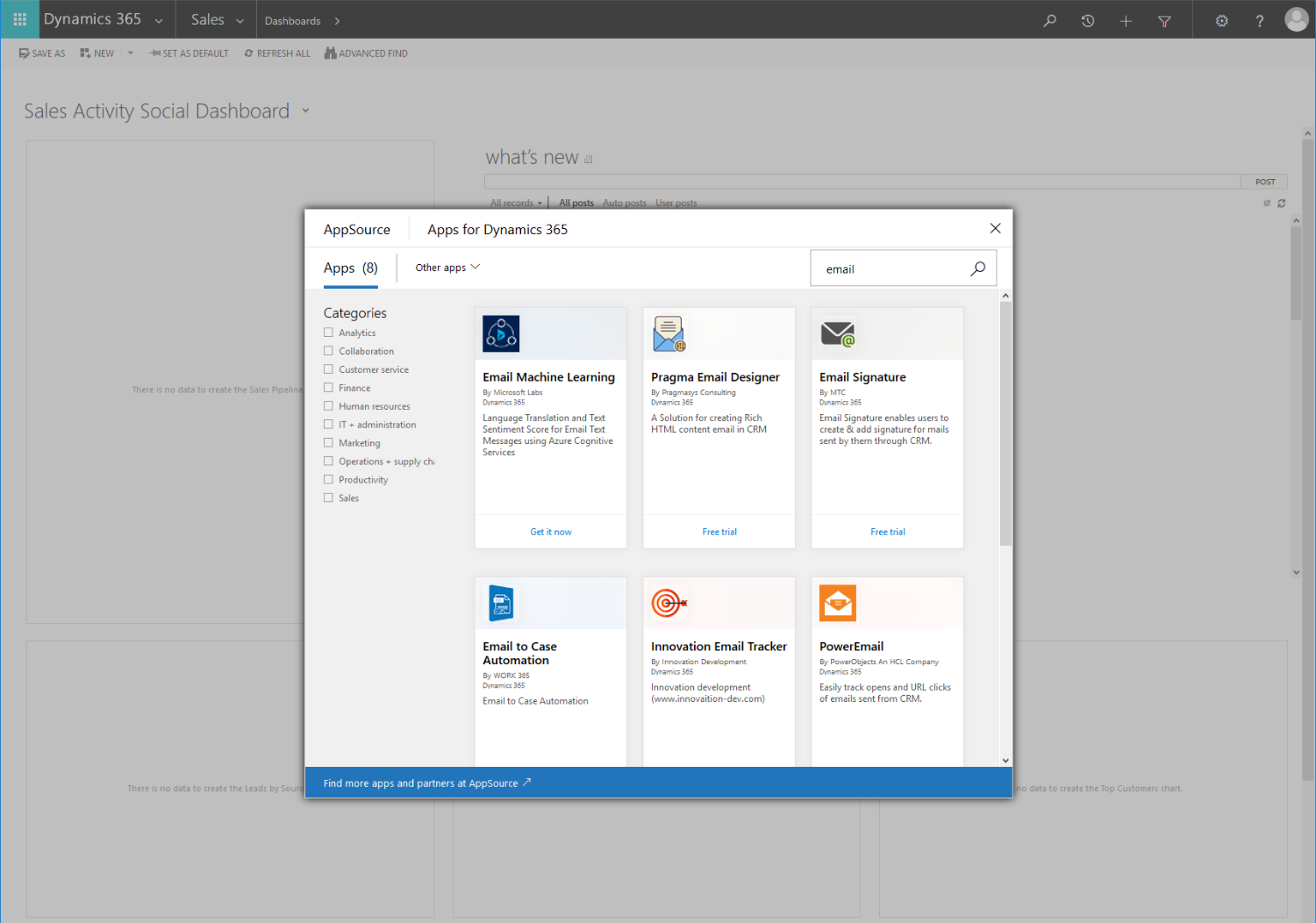This screenshot has width=1316, height=923.
Task: Open the user profile avatar
Action: pos(1297,19)
